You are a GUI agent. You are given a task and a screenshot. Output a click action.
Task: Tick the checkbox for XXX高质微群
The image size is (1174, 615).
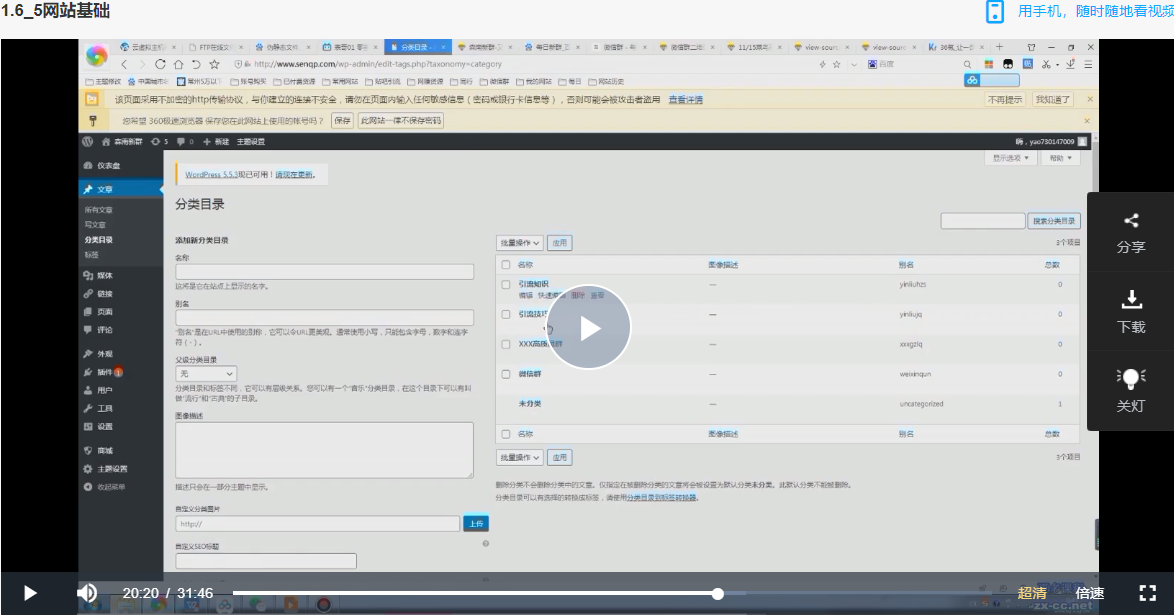point(506,345)
